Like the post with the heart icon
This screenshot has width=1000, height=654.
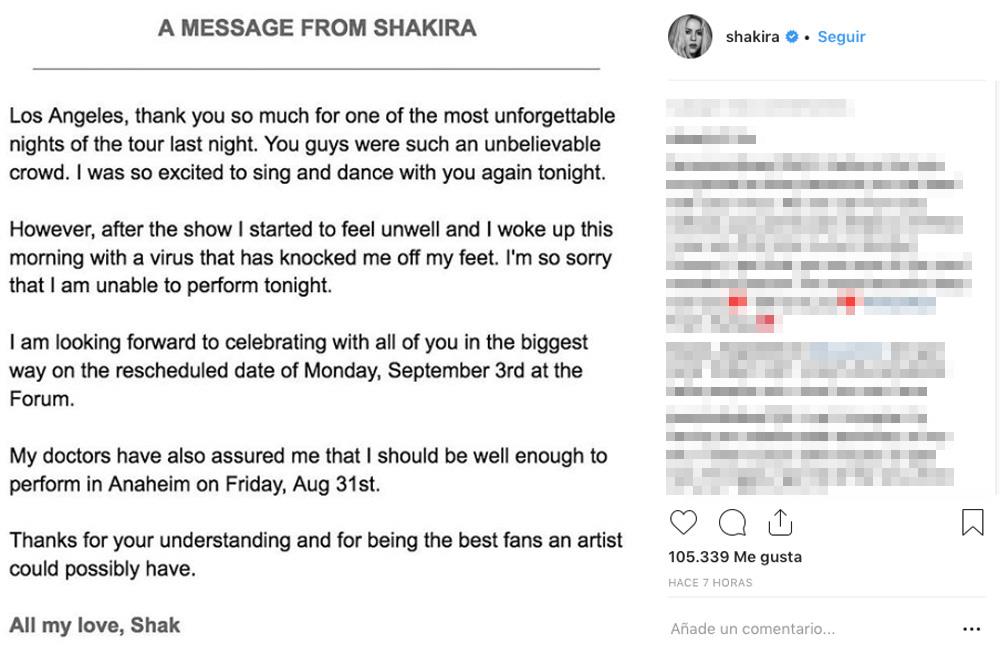(x=683, y=522)
